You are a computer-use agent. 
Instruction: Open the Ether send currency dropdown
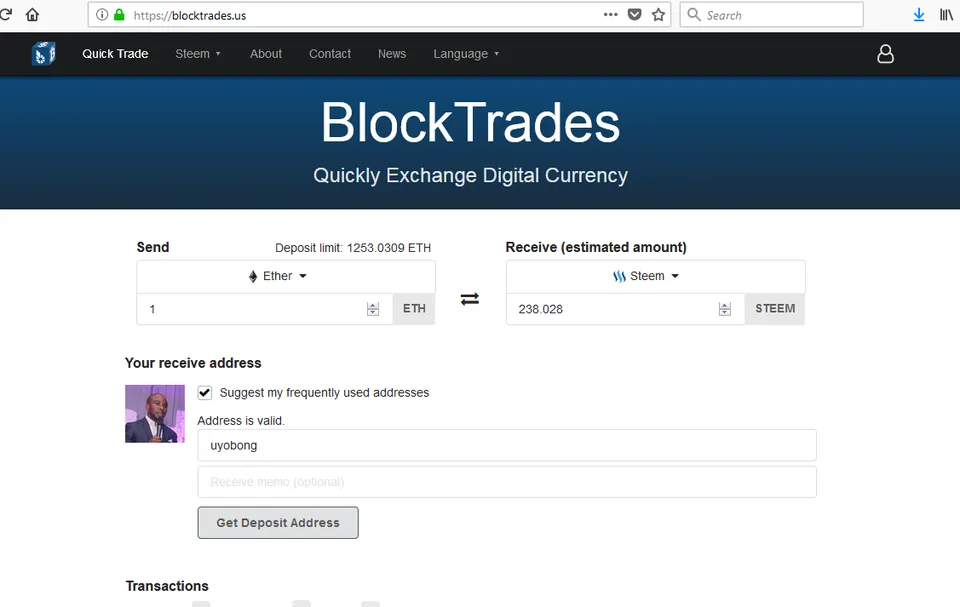click(286, 276)
